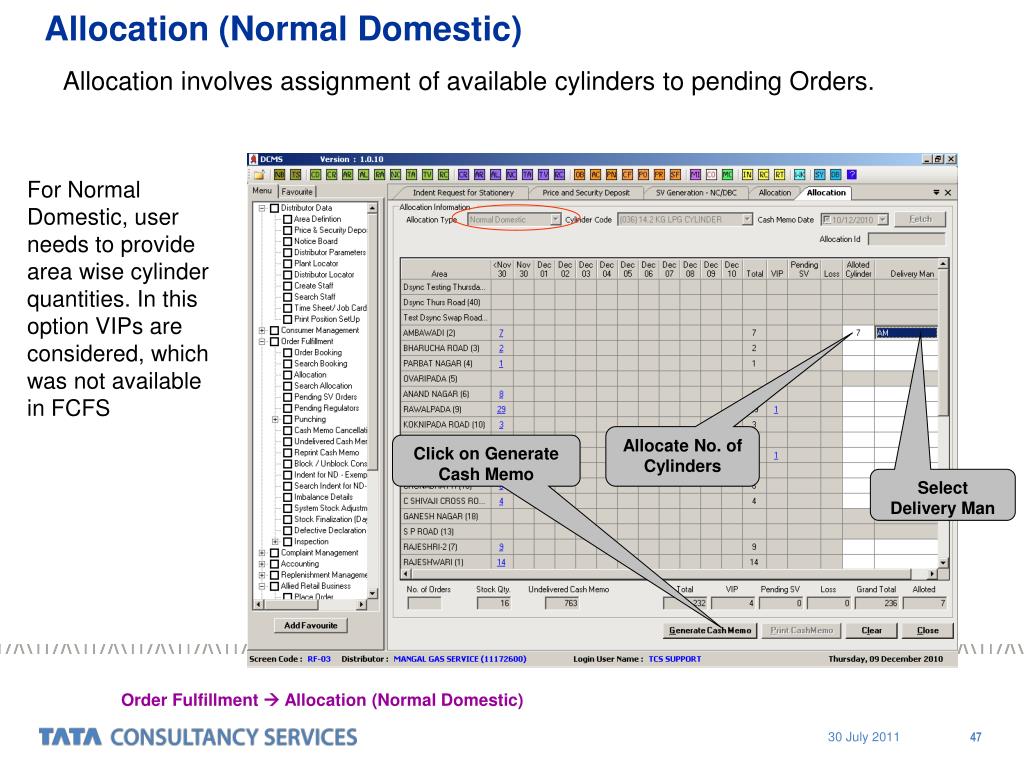Switch to the Menu tab
Image resolution: width=1024 pixels, height=768 pixels.
click(263, 191)
